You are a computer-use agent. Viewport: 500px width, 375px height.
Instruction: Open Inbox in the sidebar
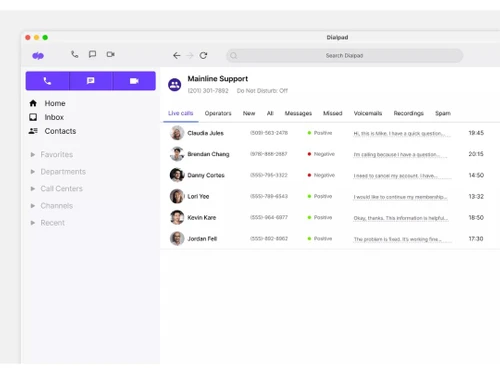click(54, 117)
